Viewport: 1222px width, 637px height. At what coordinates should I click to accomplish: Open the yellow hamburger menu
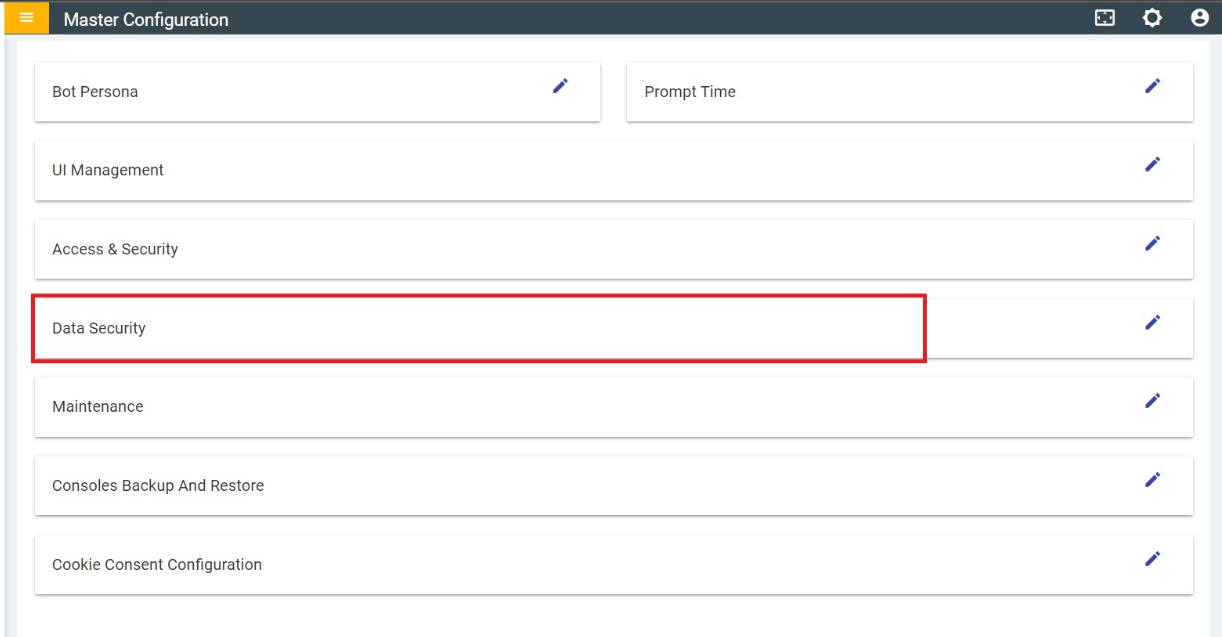(x=26, y=18)
